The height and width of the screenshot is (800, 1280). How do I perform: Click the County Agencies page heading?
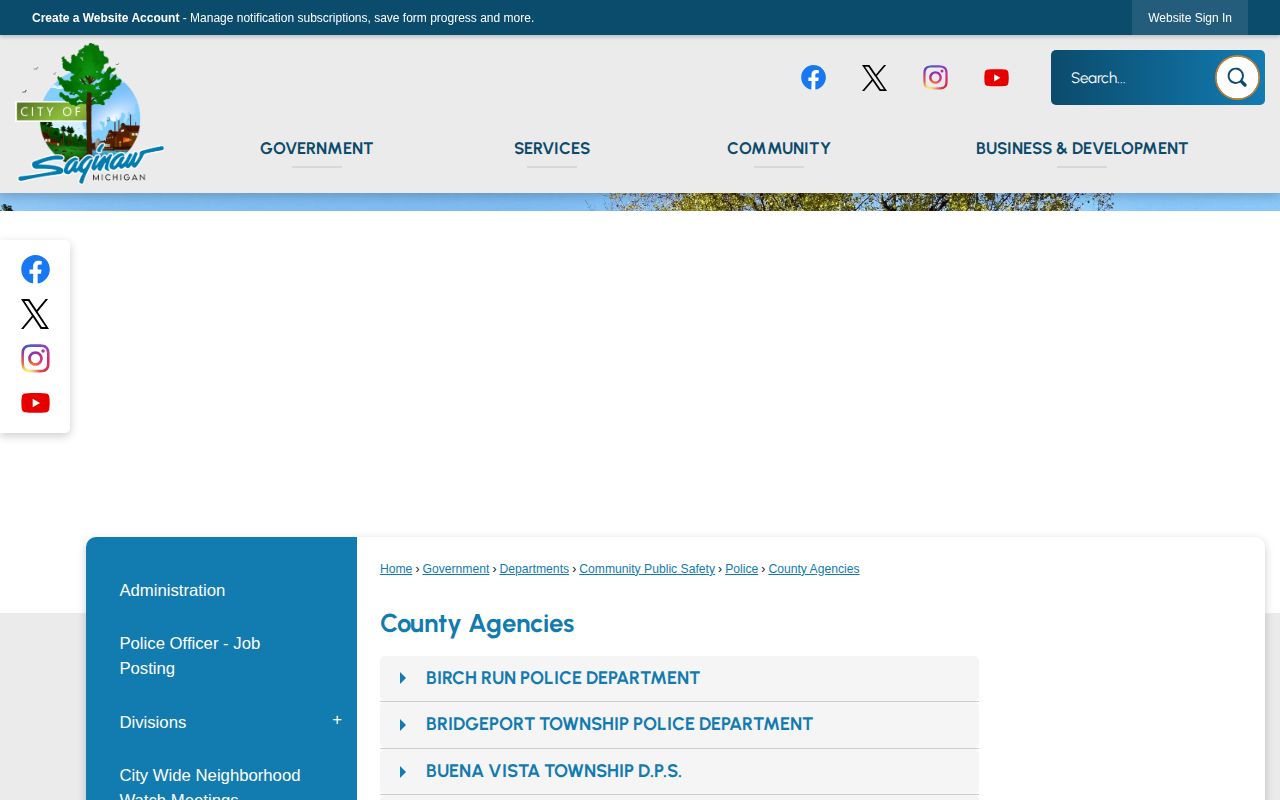[x=477, y=624]
